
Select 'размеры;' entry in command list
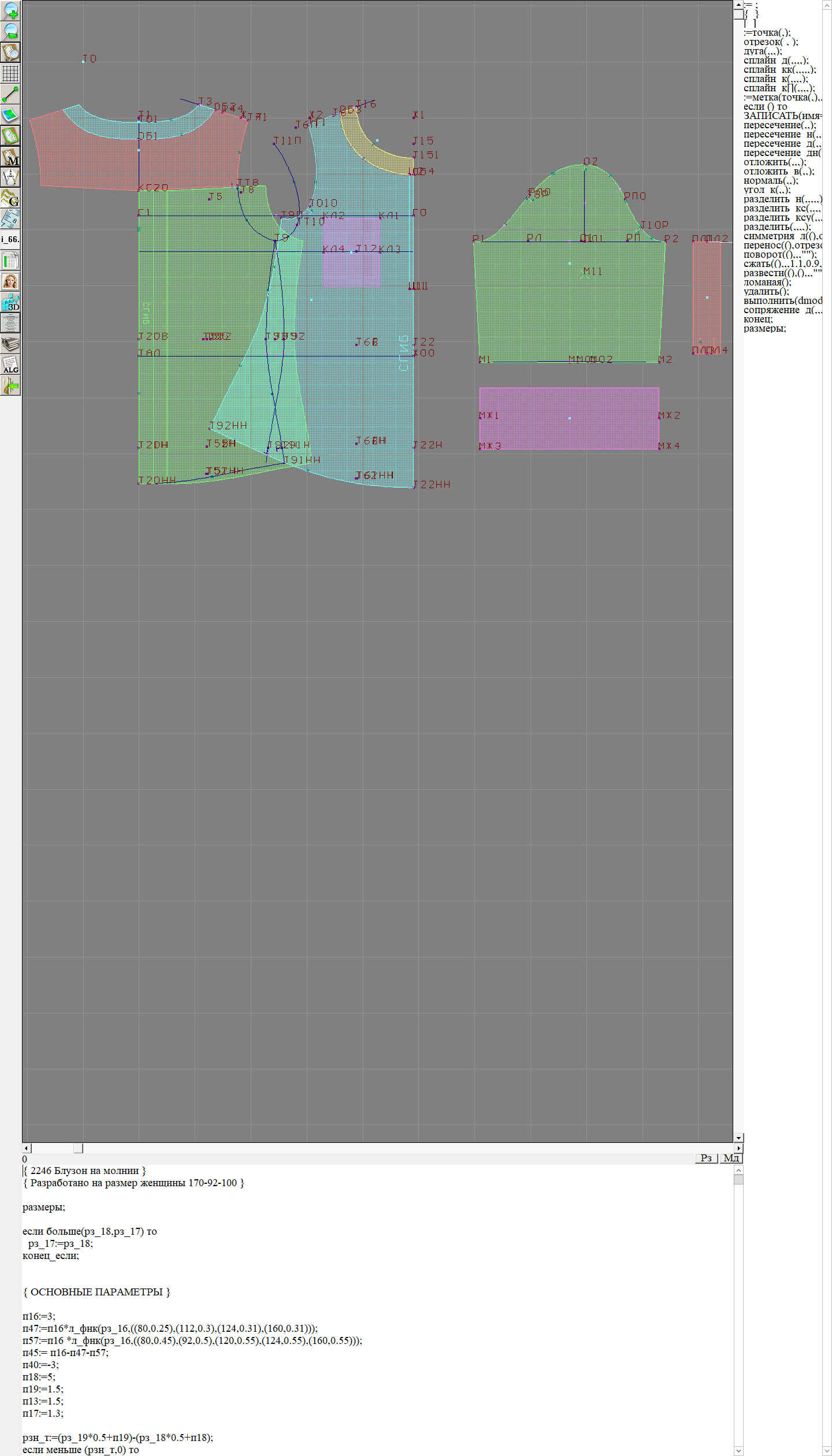[x=764, y=328]
